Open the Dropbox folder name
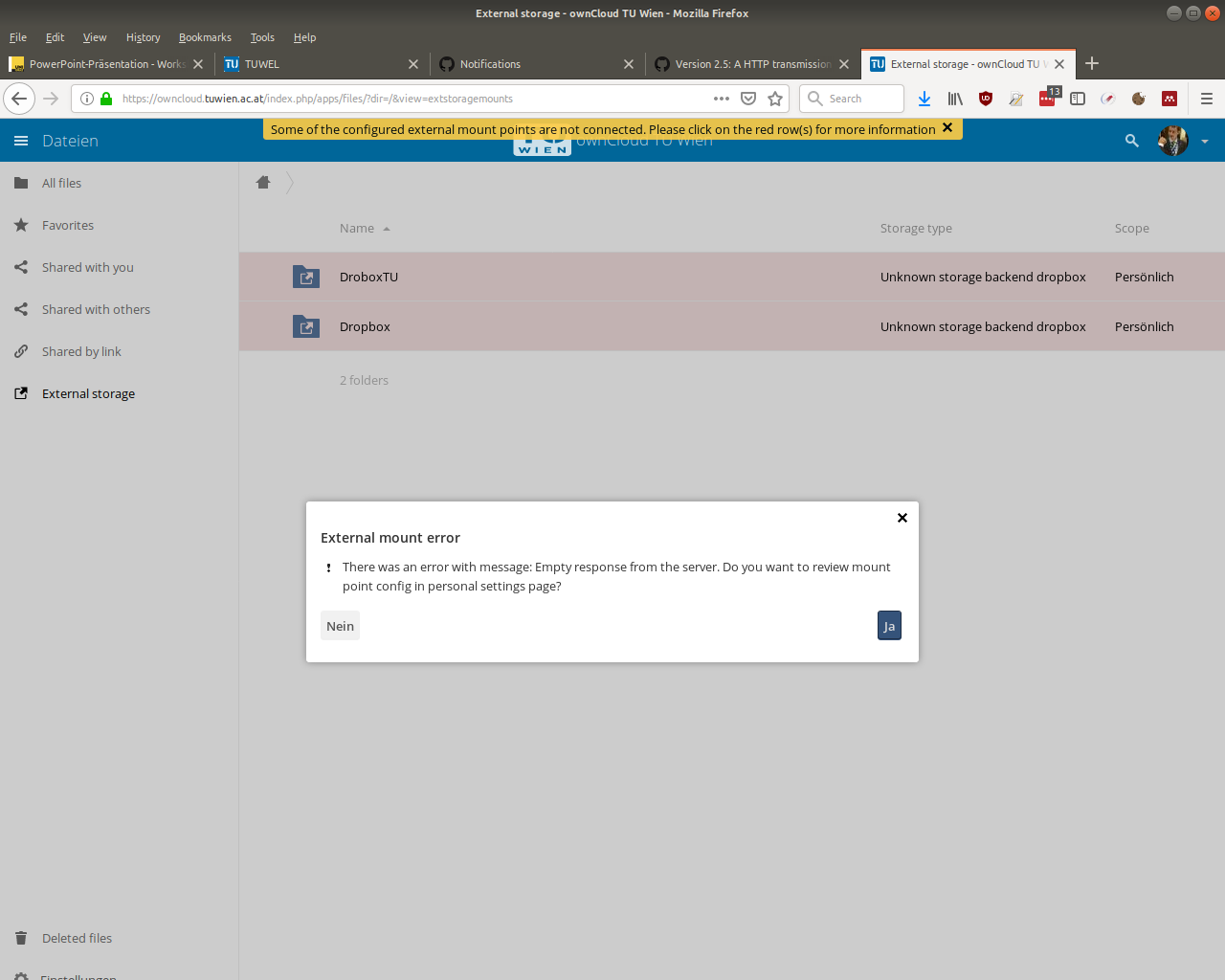 (x=365, y=326)
